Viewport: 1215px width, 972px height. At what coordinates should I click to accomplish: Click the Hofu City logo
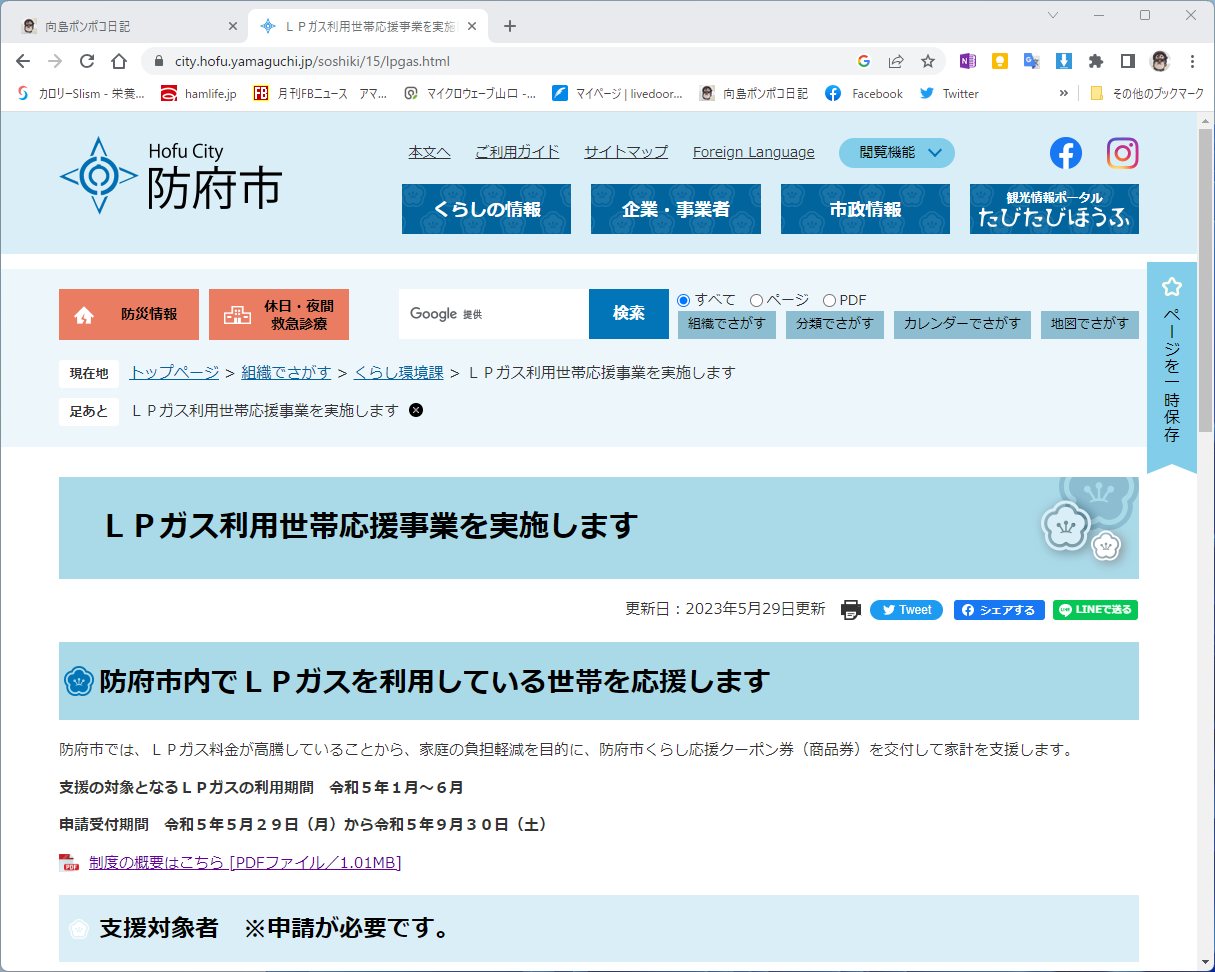[x=171, y=175]
